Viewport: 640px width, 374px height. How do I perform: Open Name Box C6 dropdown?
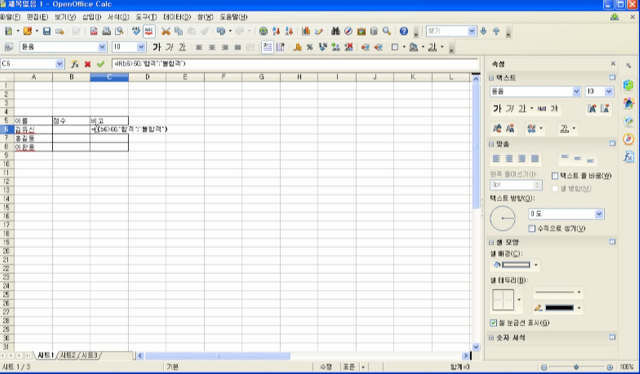coord(60,64)
